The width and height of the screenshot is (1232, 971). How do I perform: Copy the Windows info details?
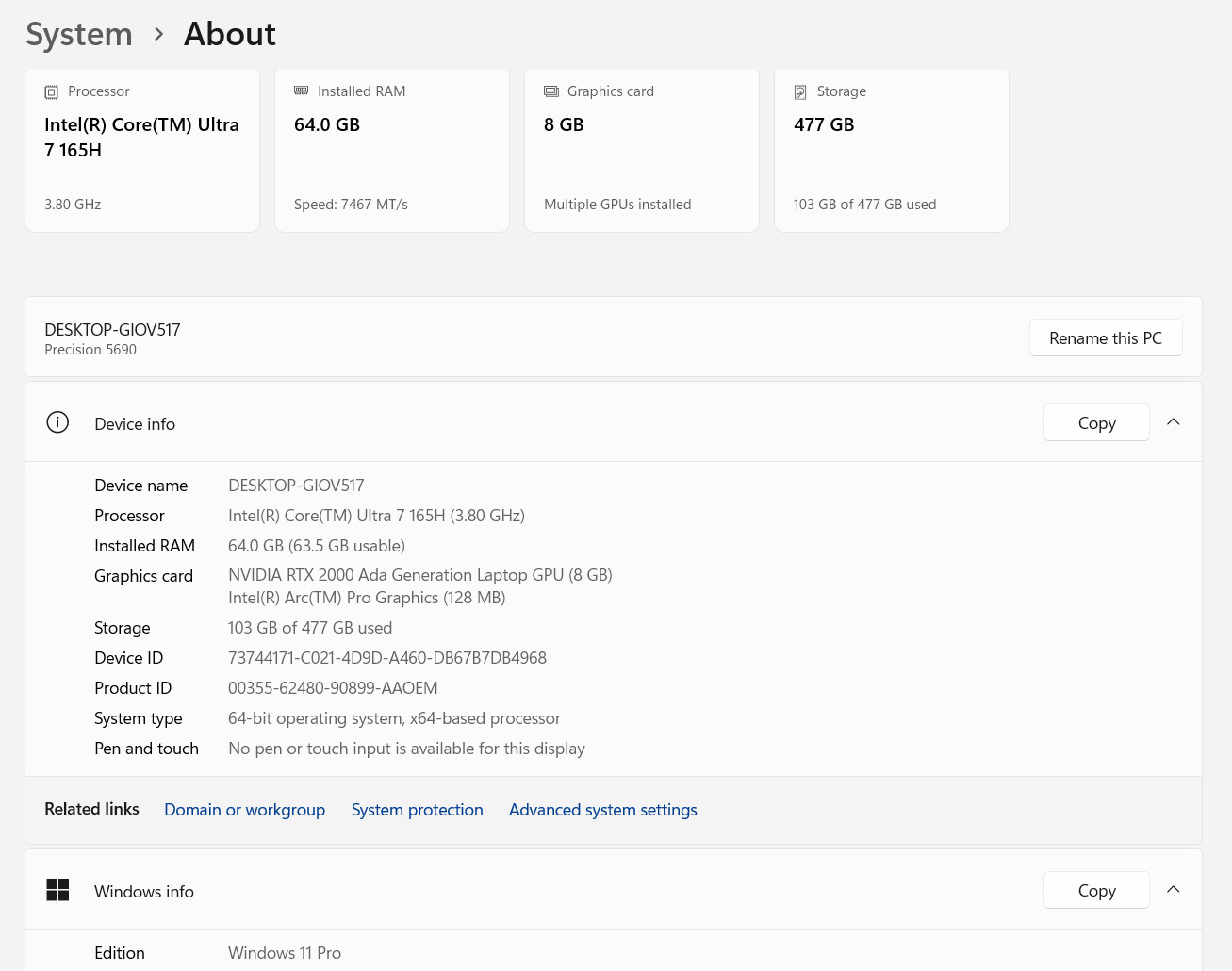pos(1096,890)
